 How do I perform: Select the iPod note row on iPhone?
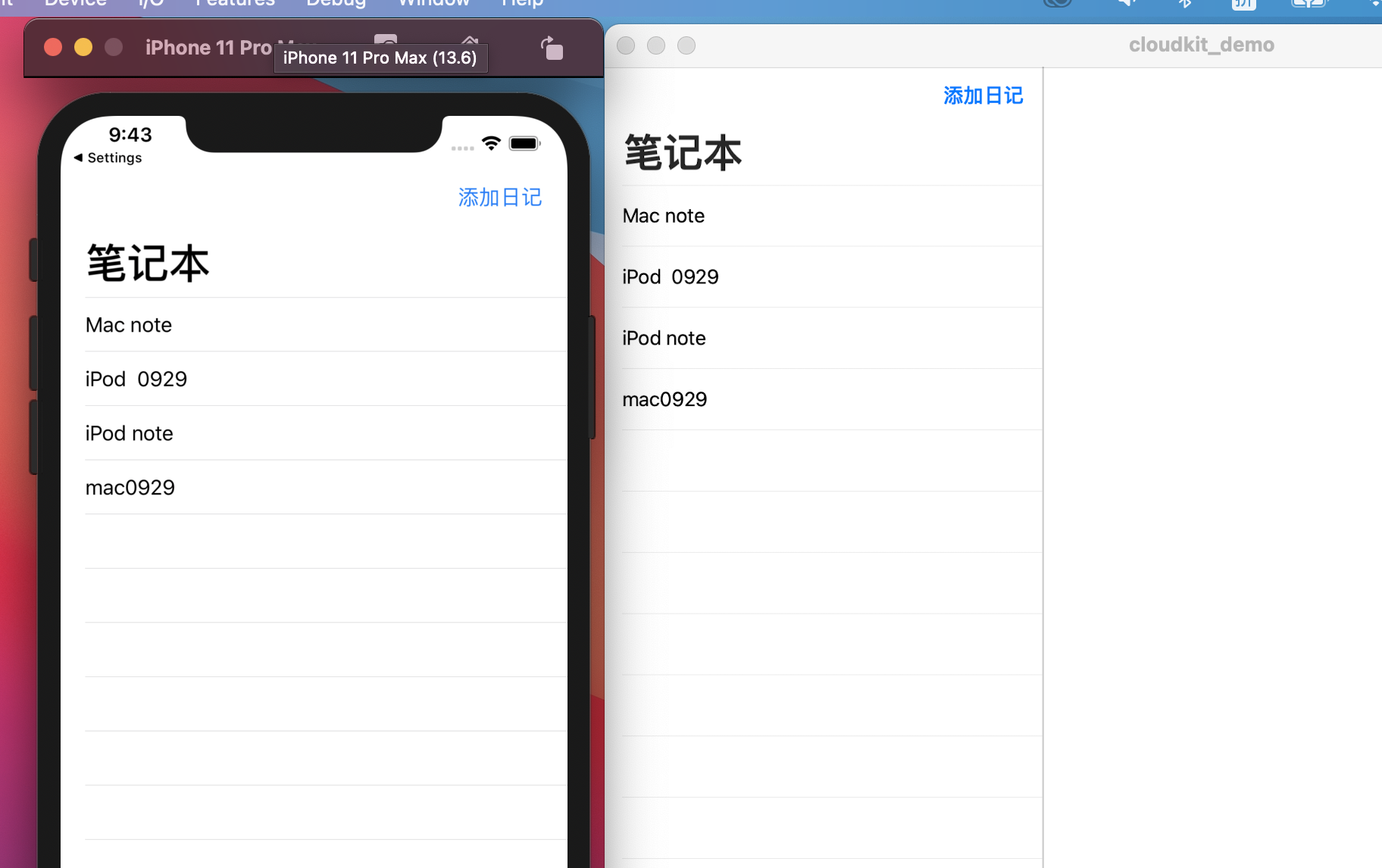[x=326, y=433]
